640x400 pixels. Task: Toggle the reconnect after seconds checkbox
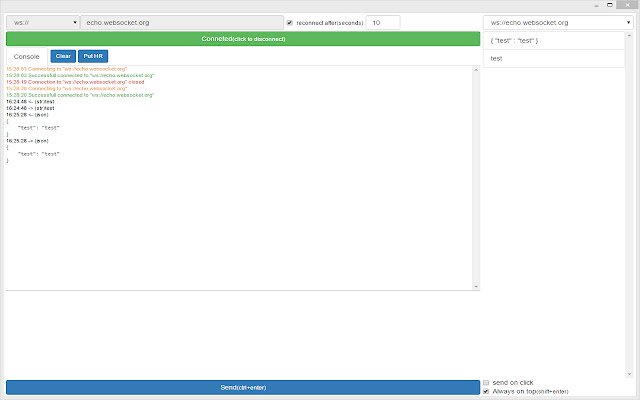(x=289, y=23)
